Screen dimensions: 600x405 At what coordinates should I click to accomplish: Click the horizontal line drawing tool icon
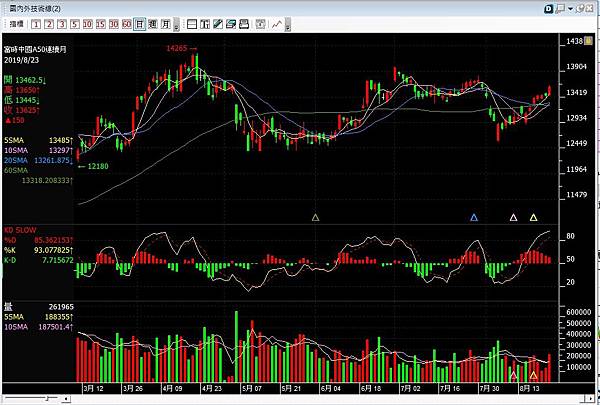point(192,24)
